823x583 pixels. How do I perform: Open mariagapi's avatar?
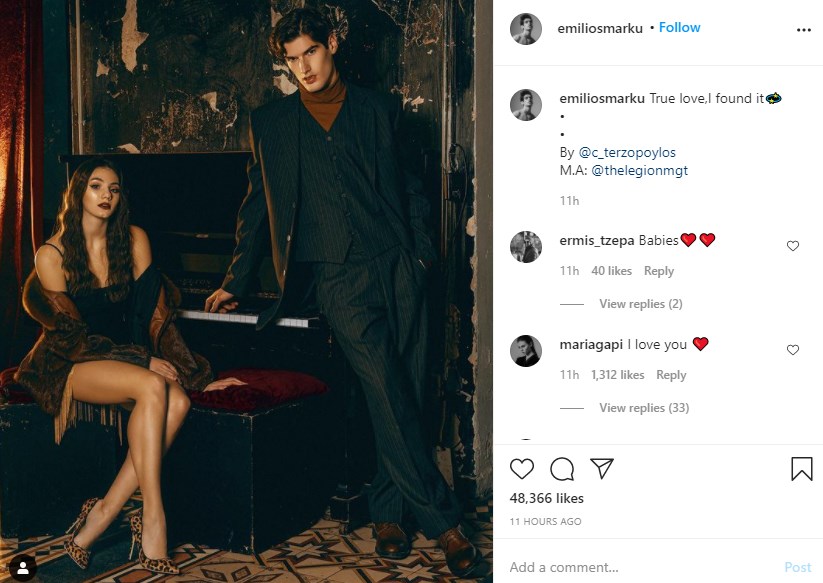[x=525, y=350]
